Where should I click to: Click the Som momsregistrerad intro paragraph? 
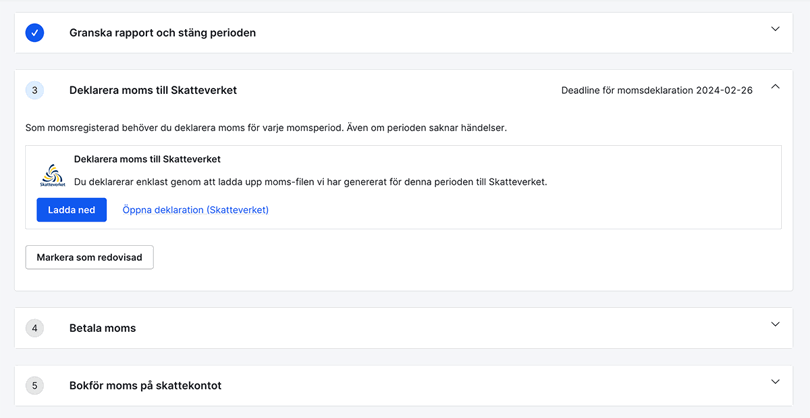[265, 128]
